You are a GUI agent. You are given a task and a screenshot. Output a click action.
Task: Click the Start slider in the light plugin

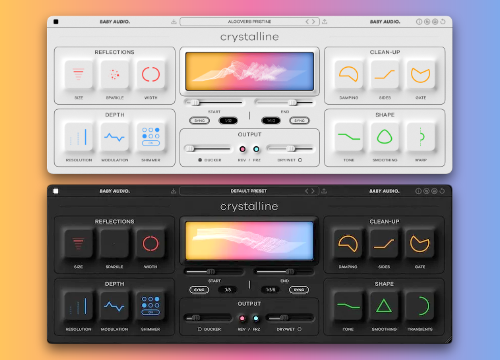[214, 102]
